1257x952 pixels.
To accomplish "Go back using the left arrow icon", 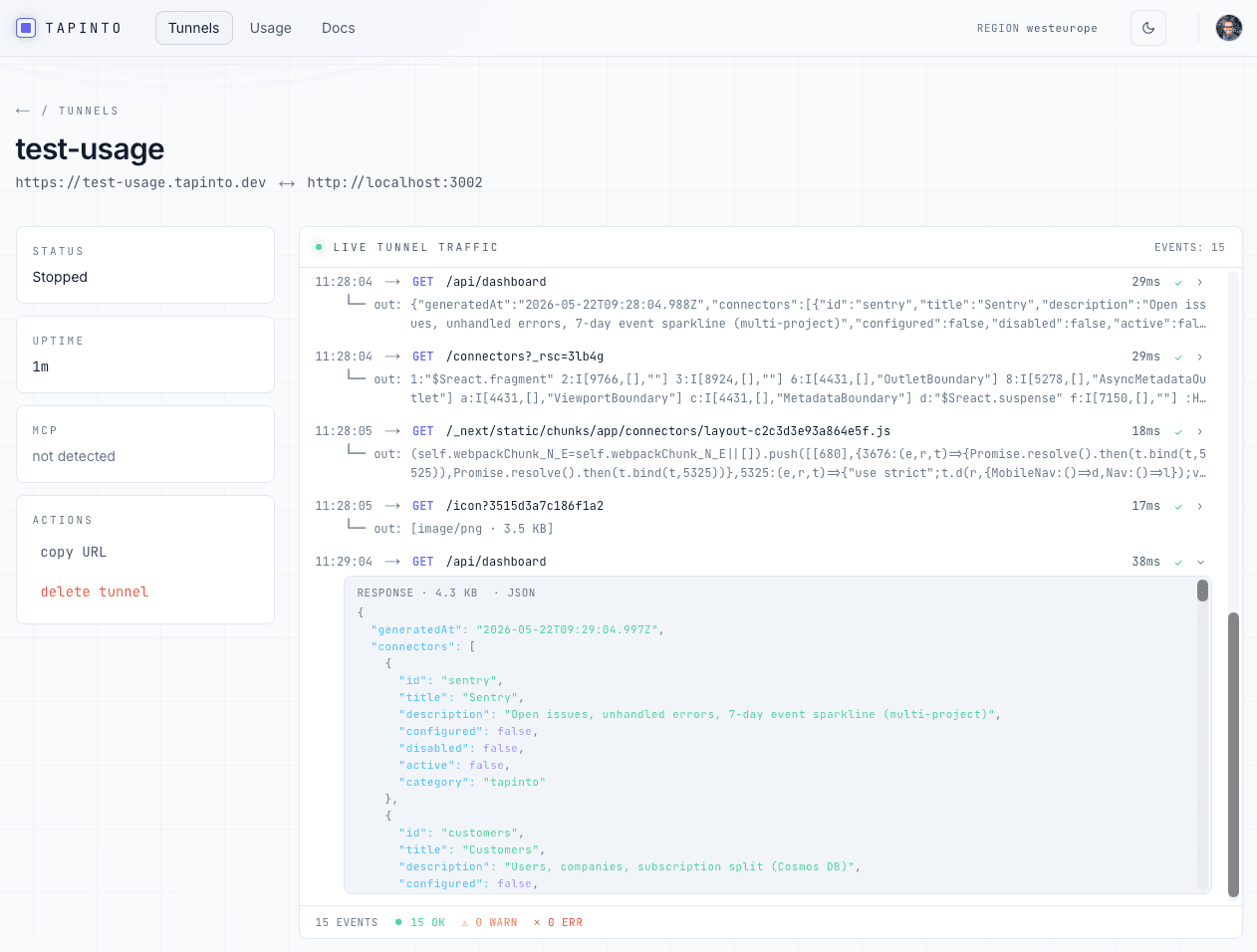I will point(23,111).
